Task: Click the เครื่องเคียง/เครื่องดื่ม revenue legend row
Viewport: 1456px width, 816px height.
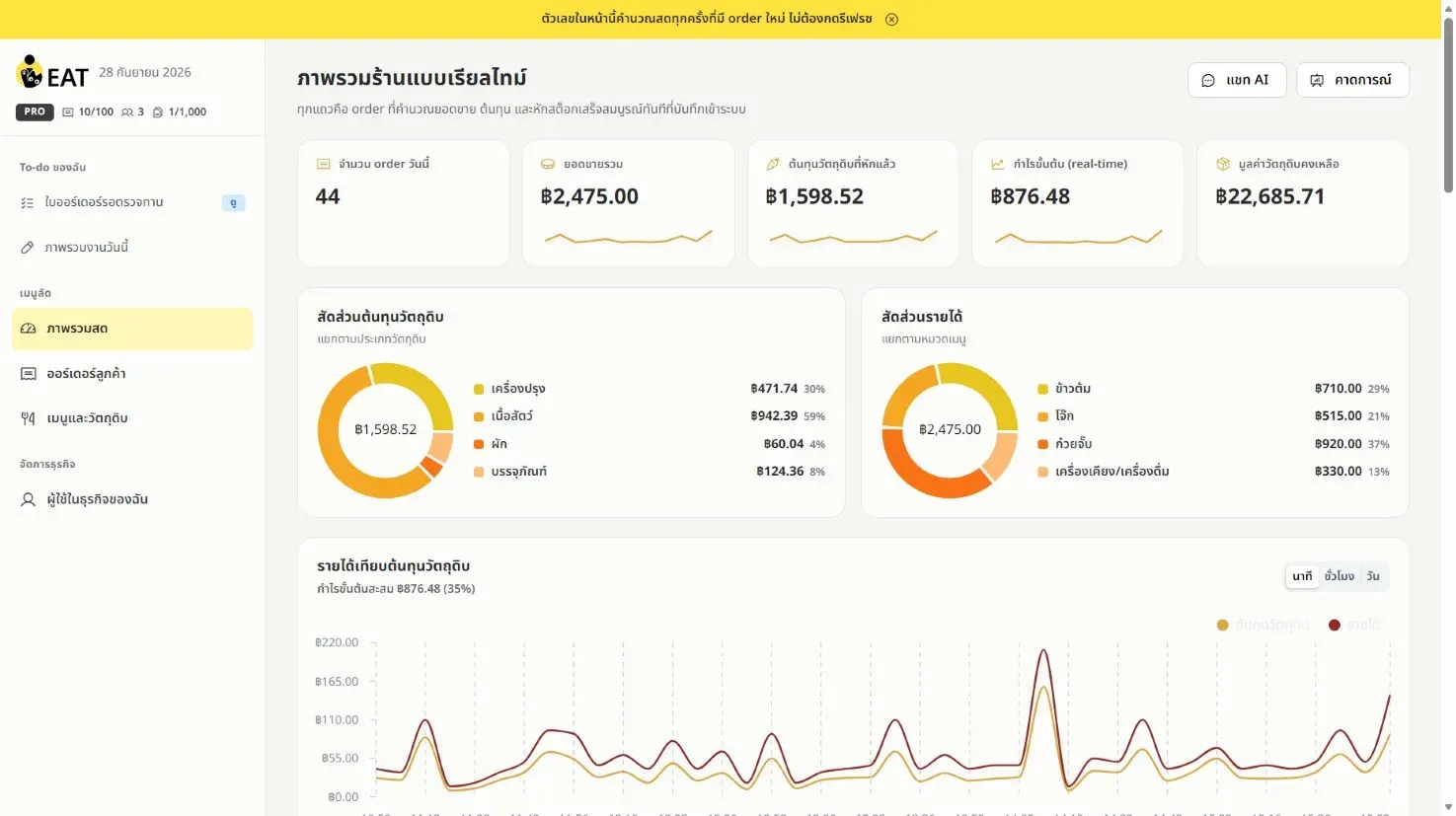Action: click(x=1214, y=472)
